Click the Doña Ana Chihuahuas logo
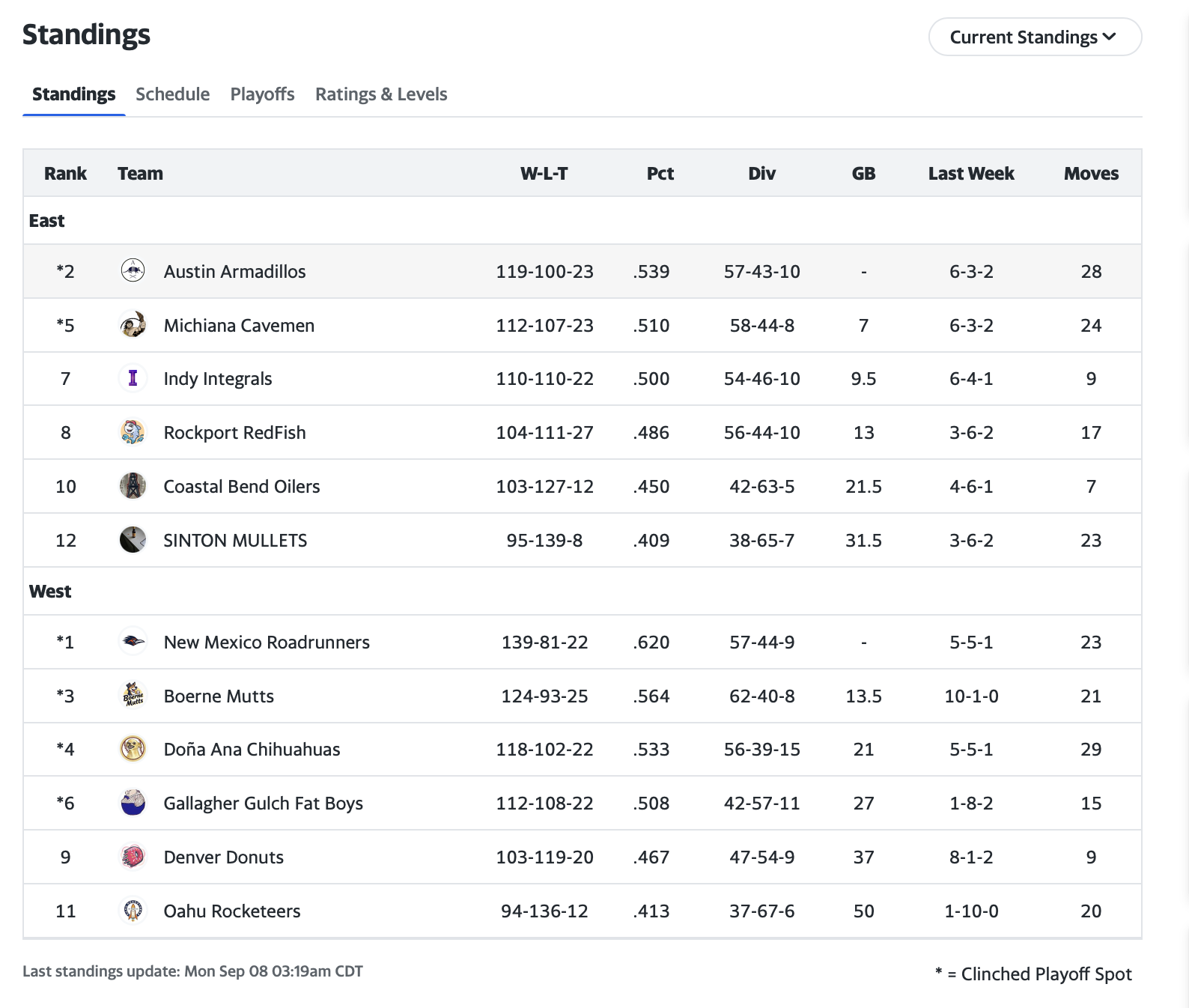 tap(133, 749)
